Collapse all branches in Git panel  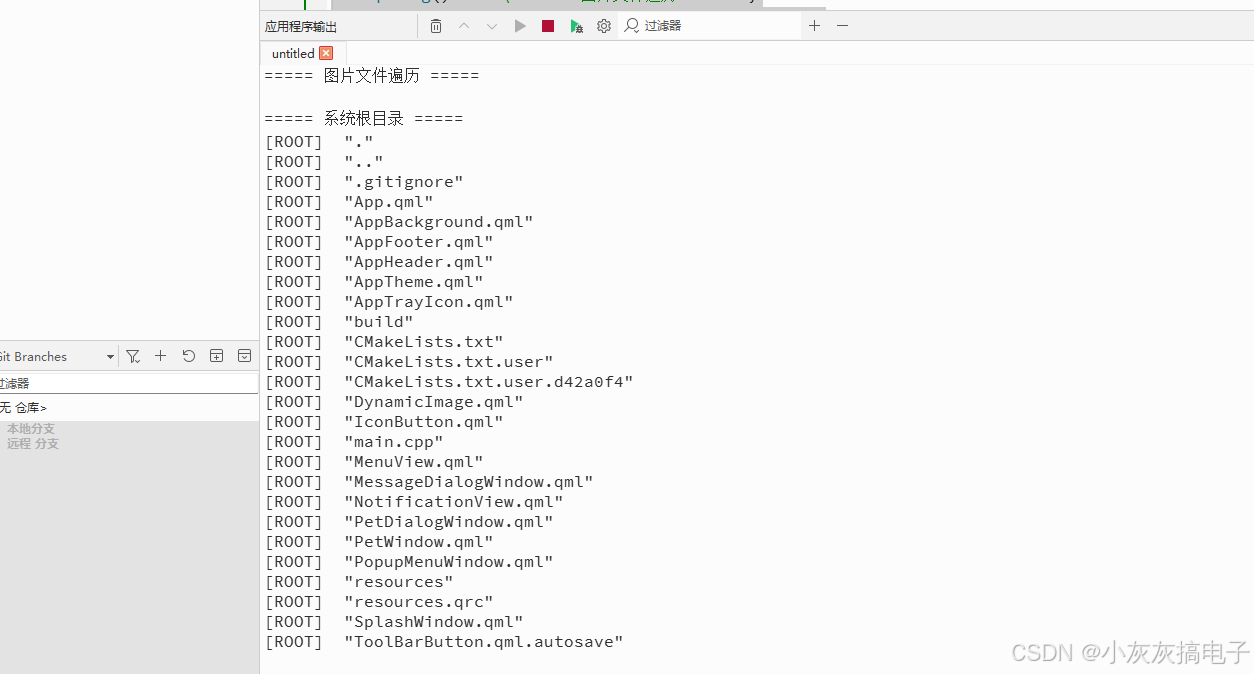244,355
